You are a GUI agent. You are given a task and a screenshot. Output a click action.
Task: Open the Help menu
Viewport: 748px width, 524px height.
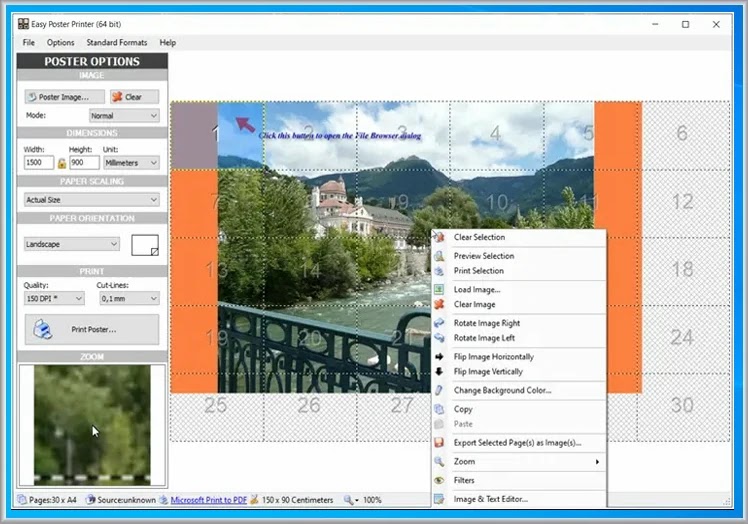(x=167, y=42)
